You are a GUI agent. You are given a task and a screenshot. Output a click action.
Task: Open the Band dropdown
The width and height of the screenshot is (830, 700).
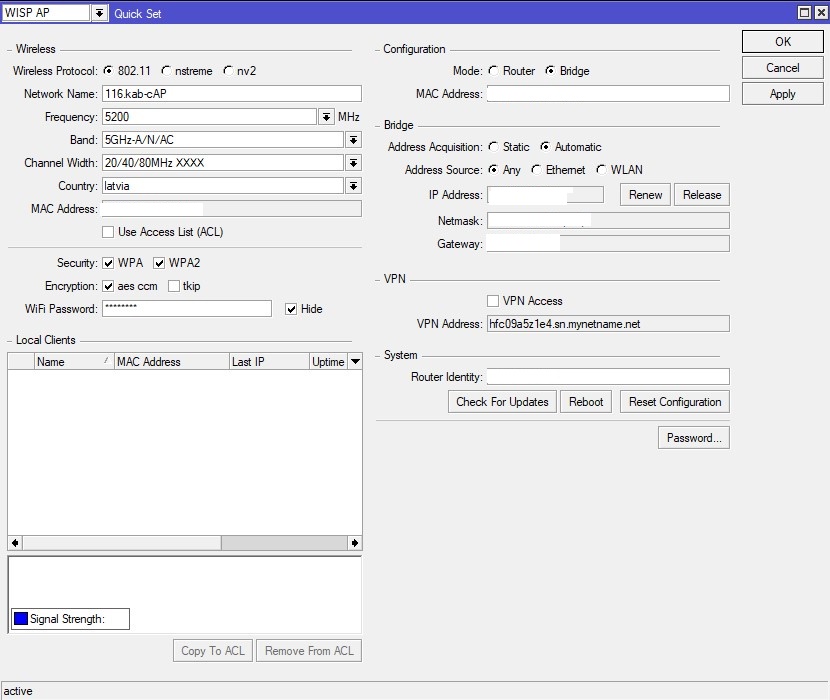[x=352, y=140]
